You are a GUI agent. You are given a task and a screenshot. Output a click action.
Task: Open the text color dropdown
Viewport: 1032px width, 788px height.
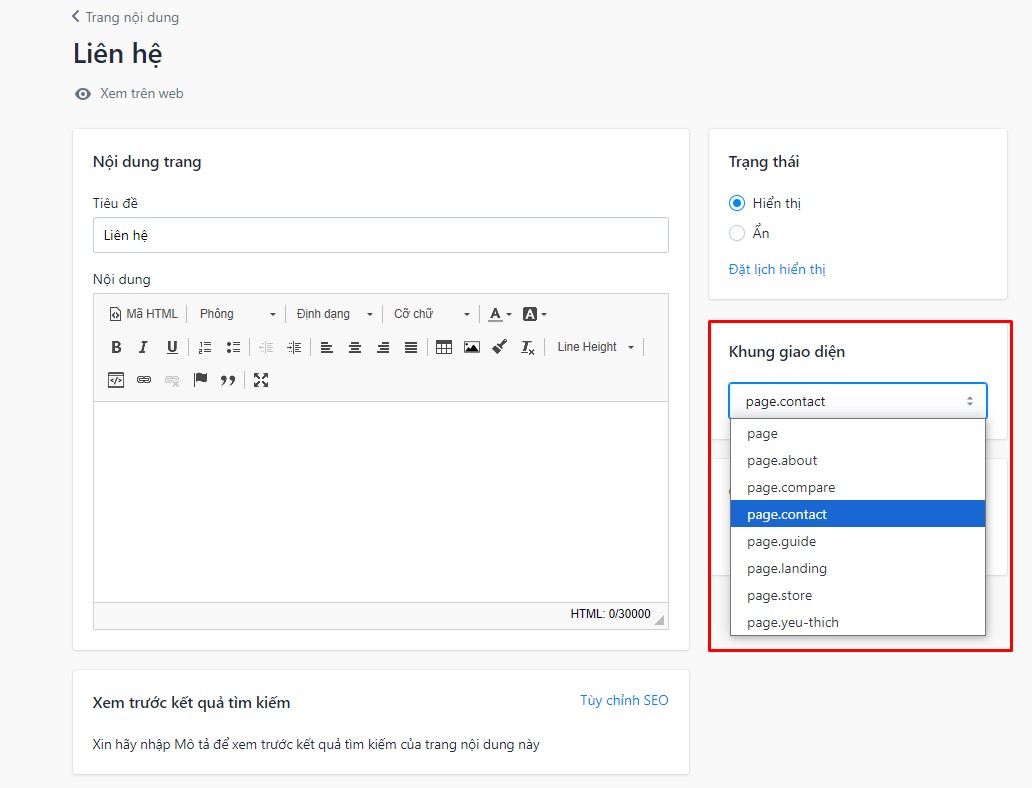pyautogui.click(x=500, y=314)
